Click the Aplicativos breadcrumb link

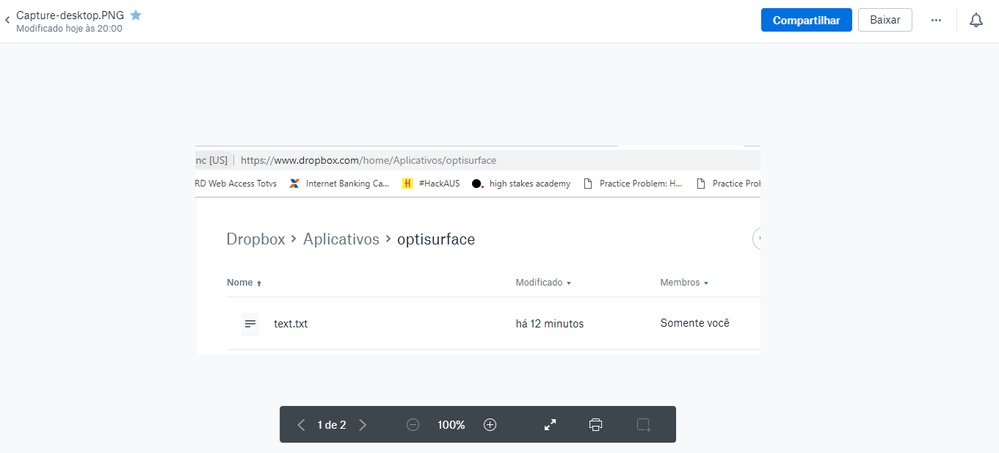click(x=341, y=239)
